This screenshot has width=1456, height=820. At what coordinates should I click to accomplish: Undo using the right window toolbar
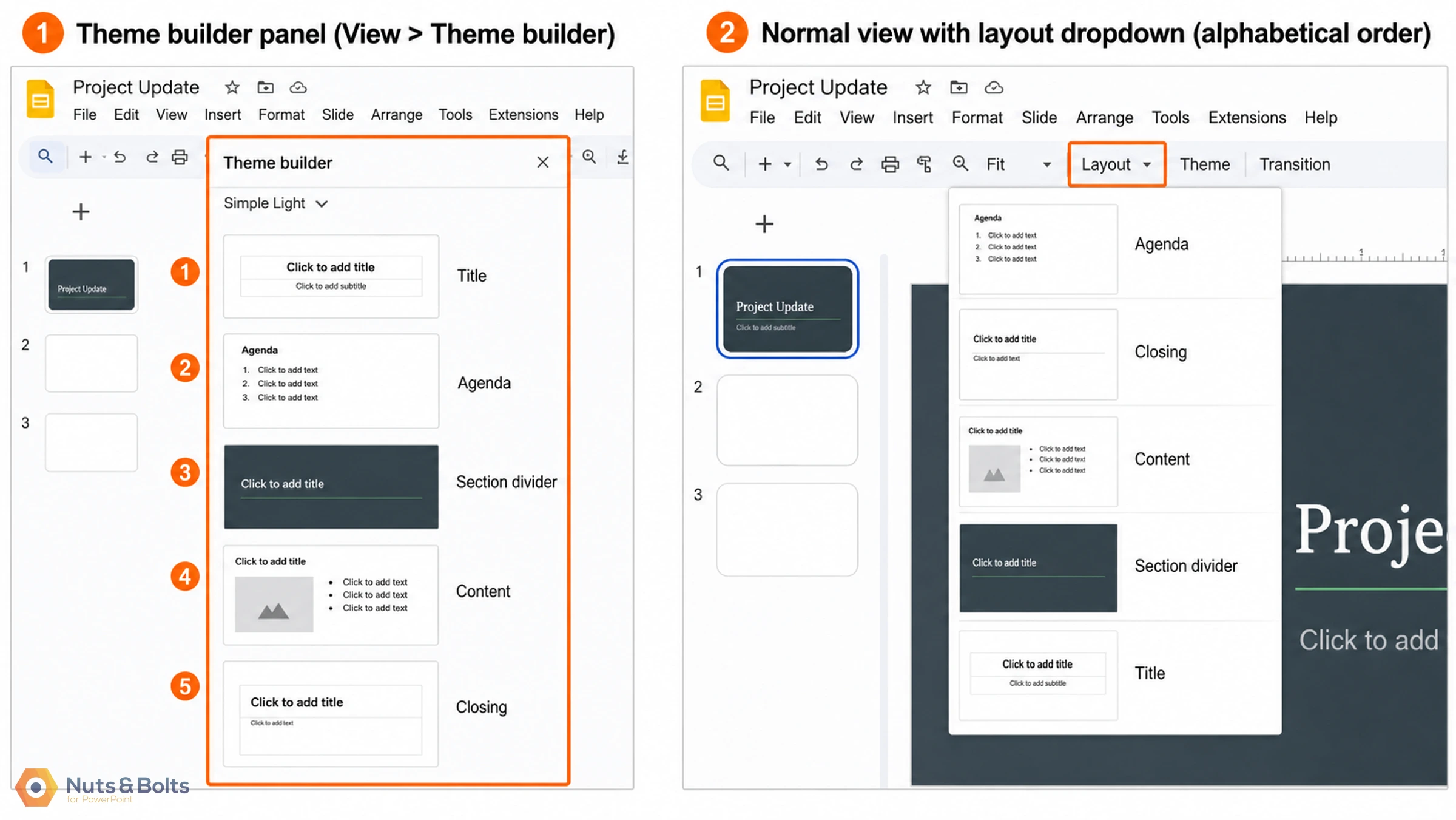click(x=821, y=164)
